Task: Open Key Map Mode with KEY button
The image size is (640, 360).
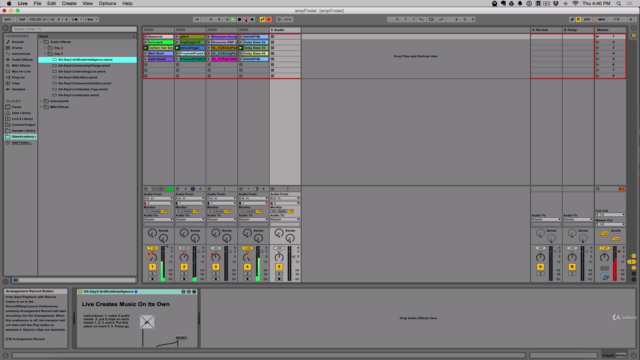Action: (587, 19)
